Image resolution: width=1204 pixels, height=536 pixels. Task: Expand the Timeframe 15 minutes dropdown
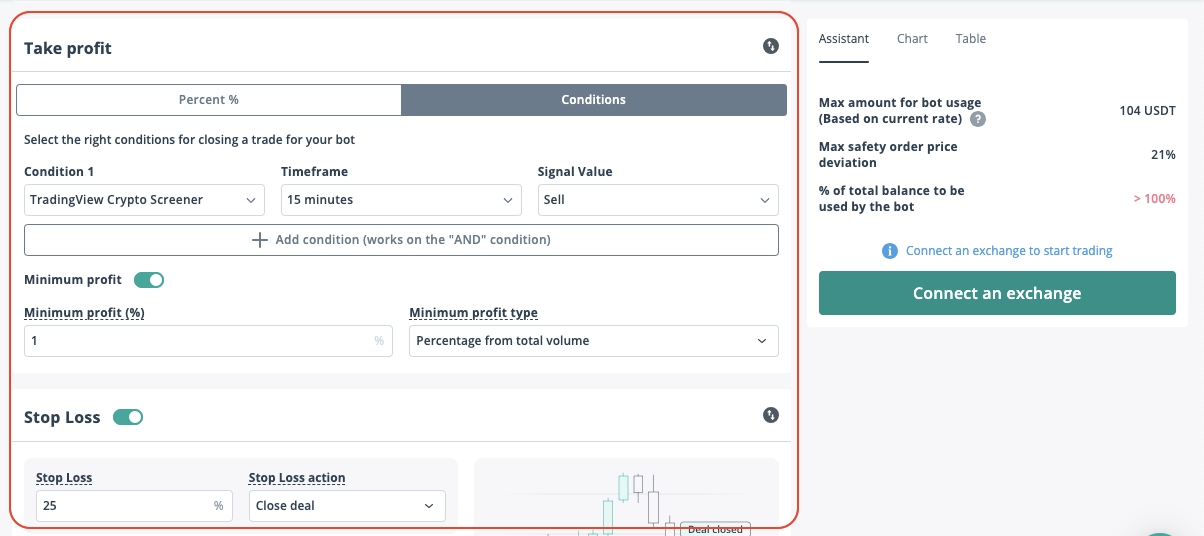(x=401, y=200)
